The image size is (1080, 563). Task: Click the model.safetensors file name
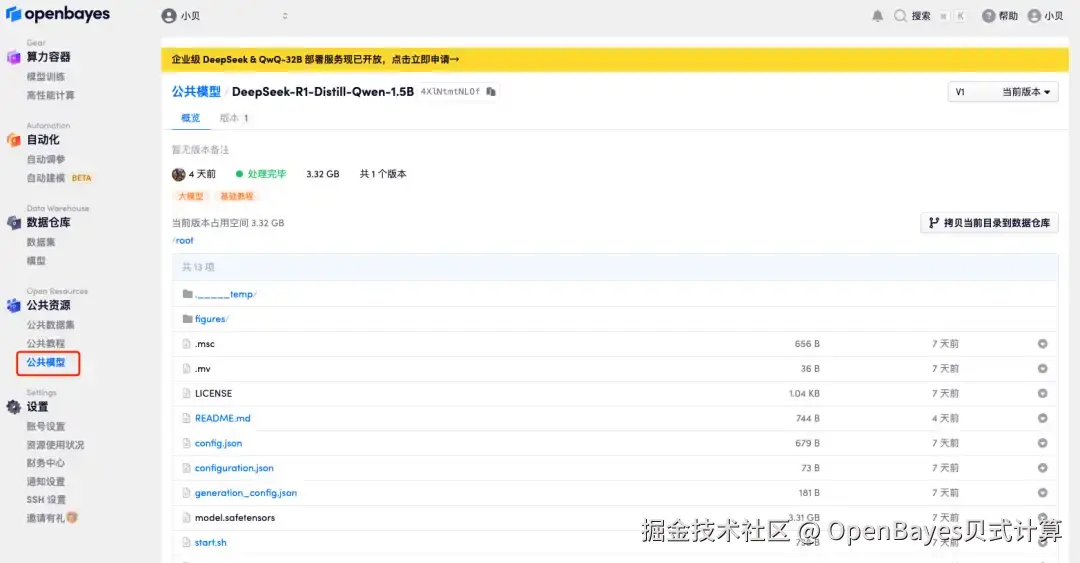point(235,518)
